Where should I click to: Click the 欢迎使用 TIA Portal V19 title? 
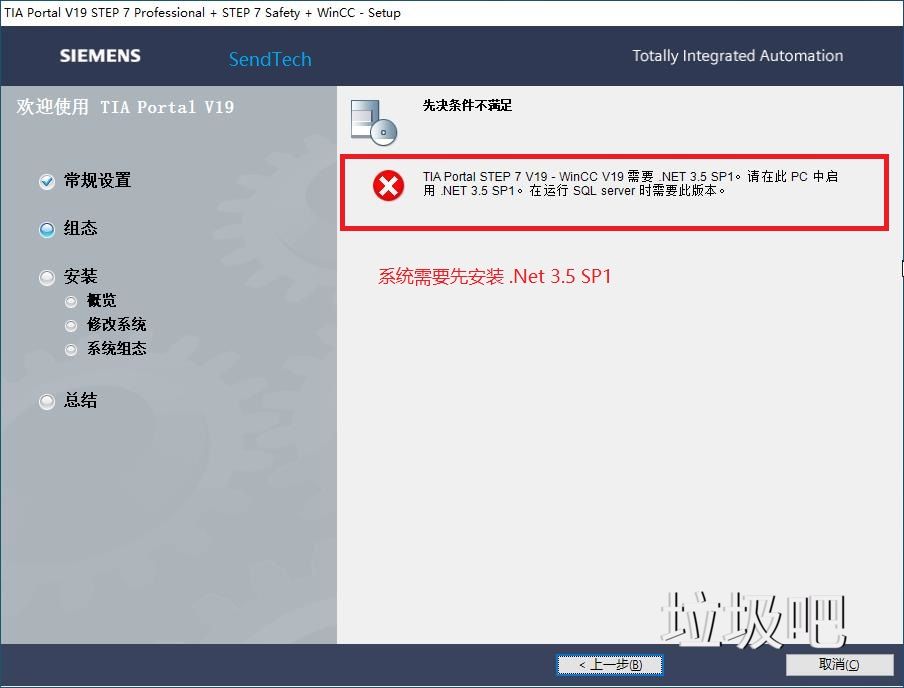point(125,107)
